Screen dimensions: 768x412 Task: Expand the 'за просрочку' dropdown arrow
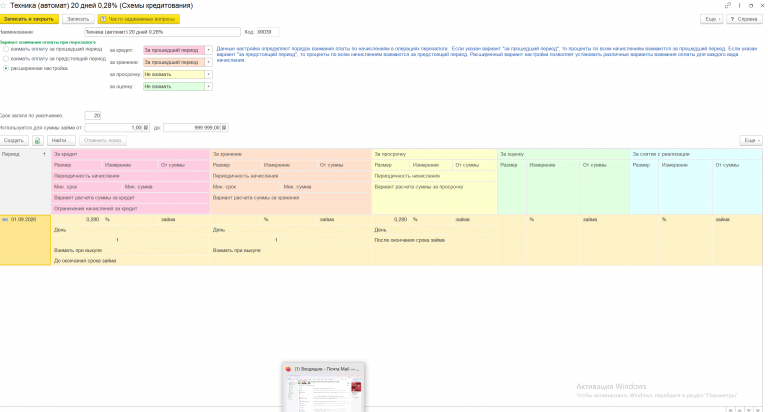[208, 74]
